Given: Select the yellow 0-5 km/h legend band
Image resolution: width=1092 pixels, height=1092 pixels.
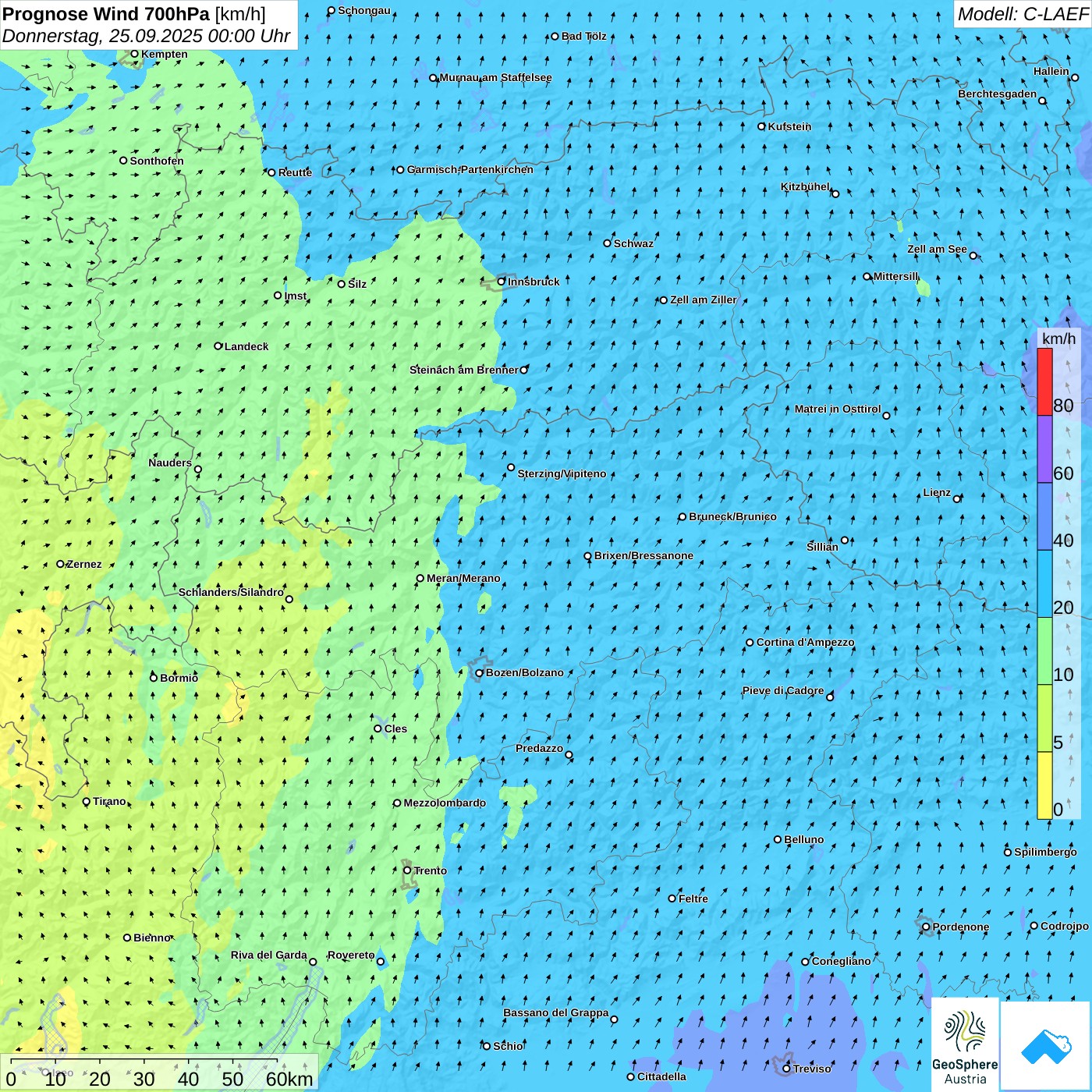Looking at the screenshot, I should click(1044, 785).
